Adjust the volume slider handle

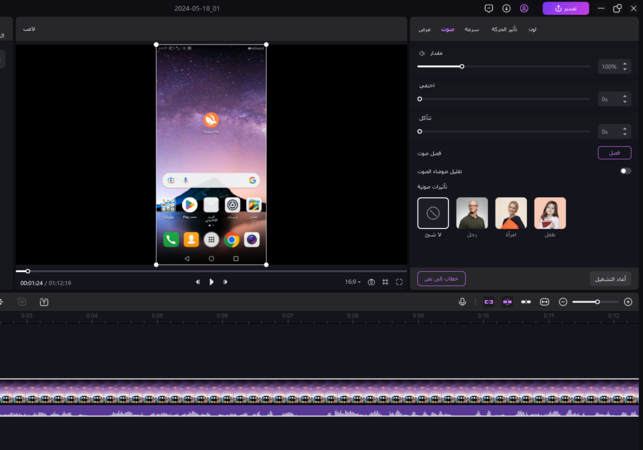click(x=462, y=66)
